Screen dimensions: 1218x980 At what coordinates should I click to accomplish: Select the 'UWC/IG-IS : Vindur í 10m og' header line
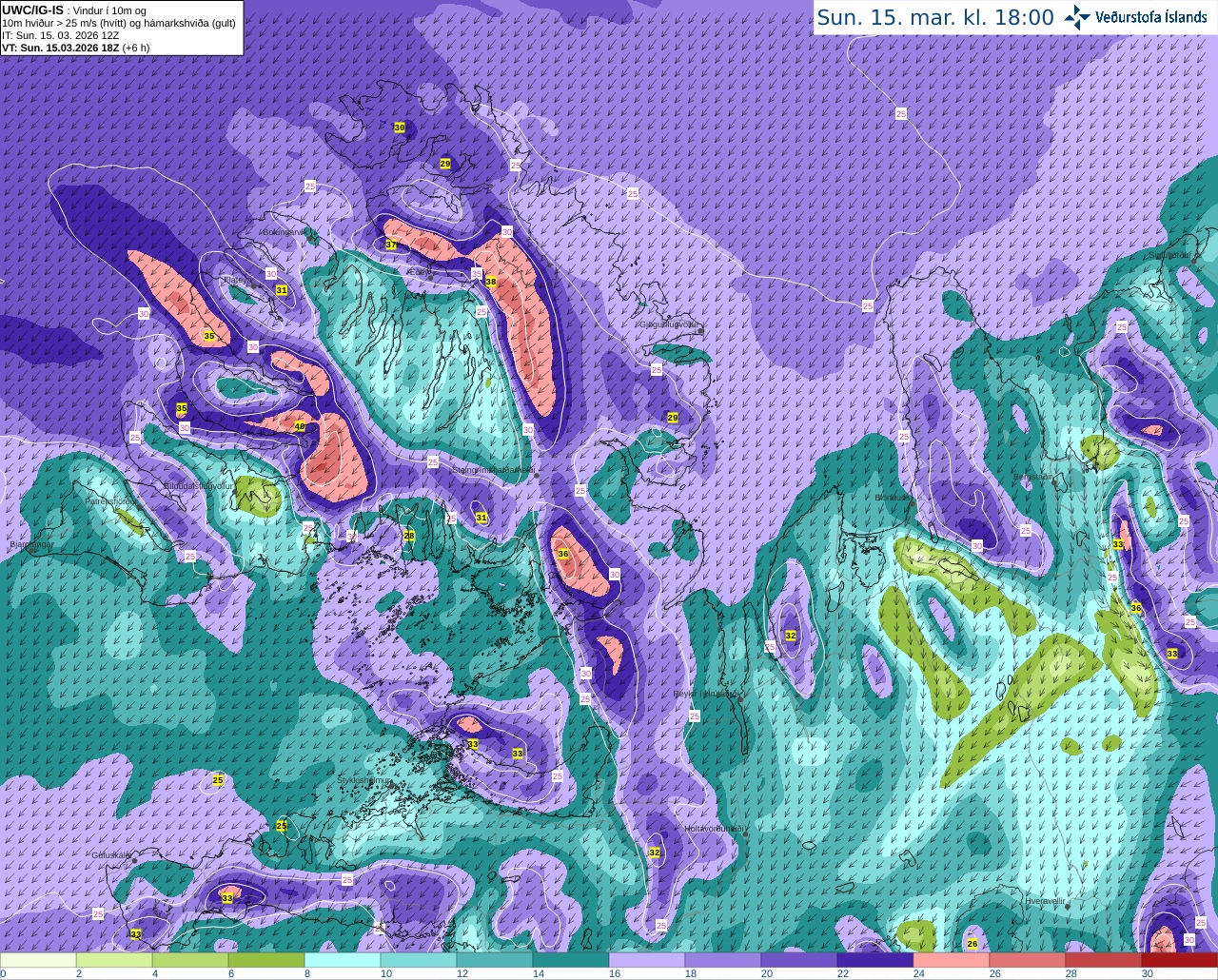point(73,10)
